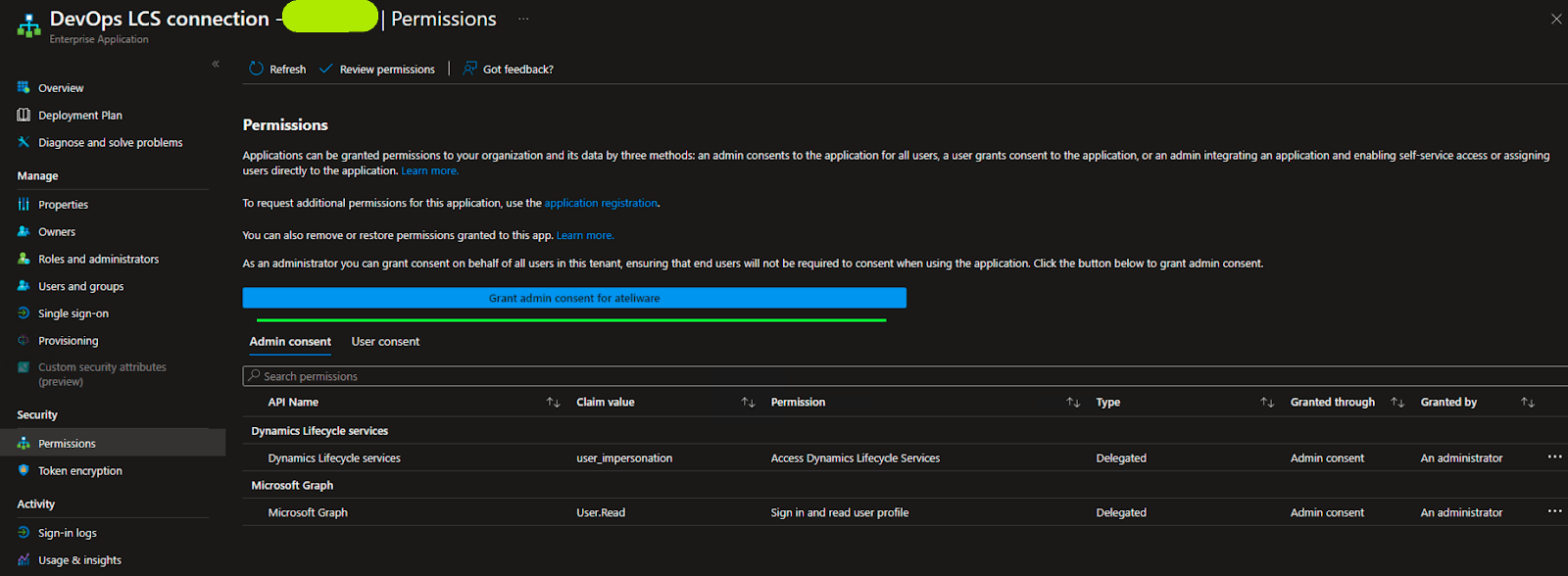Click the Got feedback person icon
This screenshot has width=1568, height=576.
[x=470, y=69]
